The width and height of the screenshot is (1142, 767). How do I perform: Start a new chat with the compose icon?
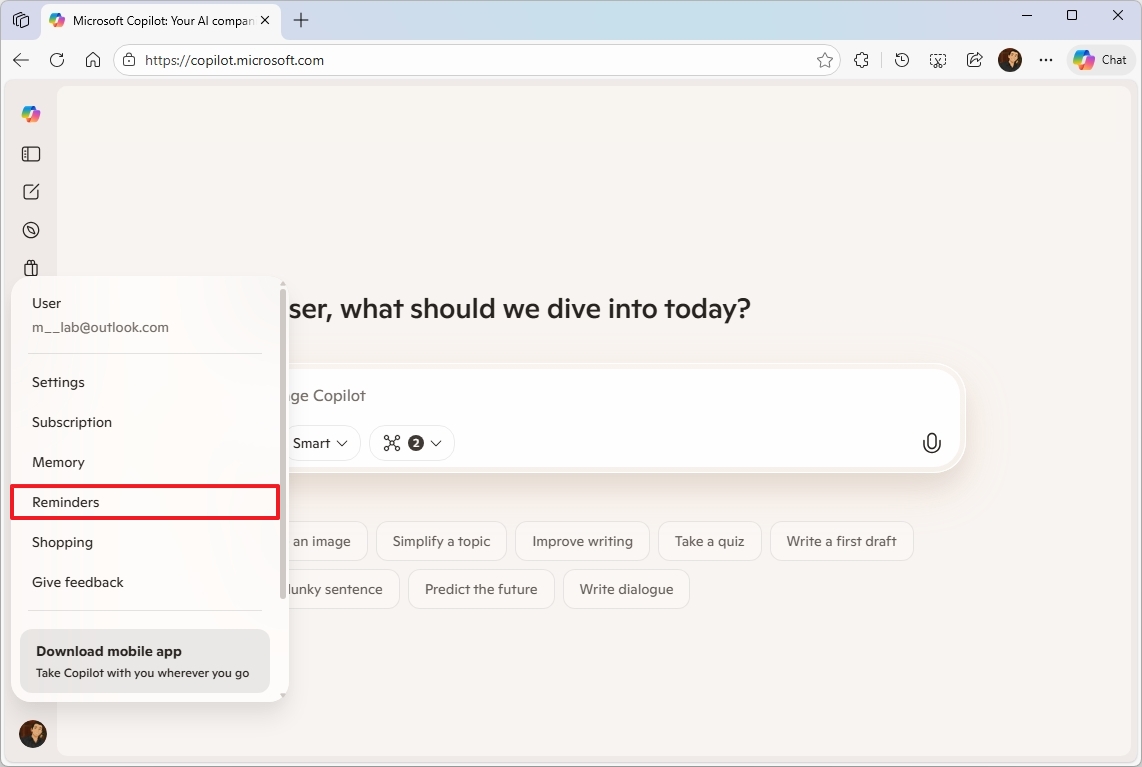(30, 191)
